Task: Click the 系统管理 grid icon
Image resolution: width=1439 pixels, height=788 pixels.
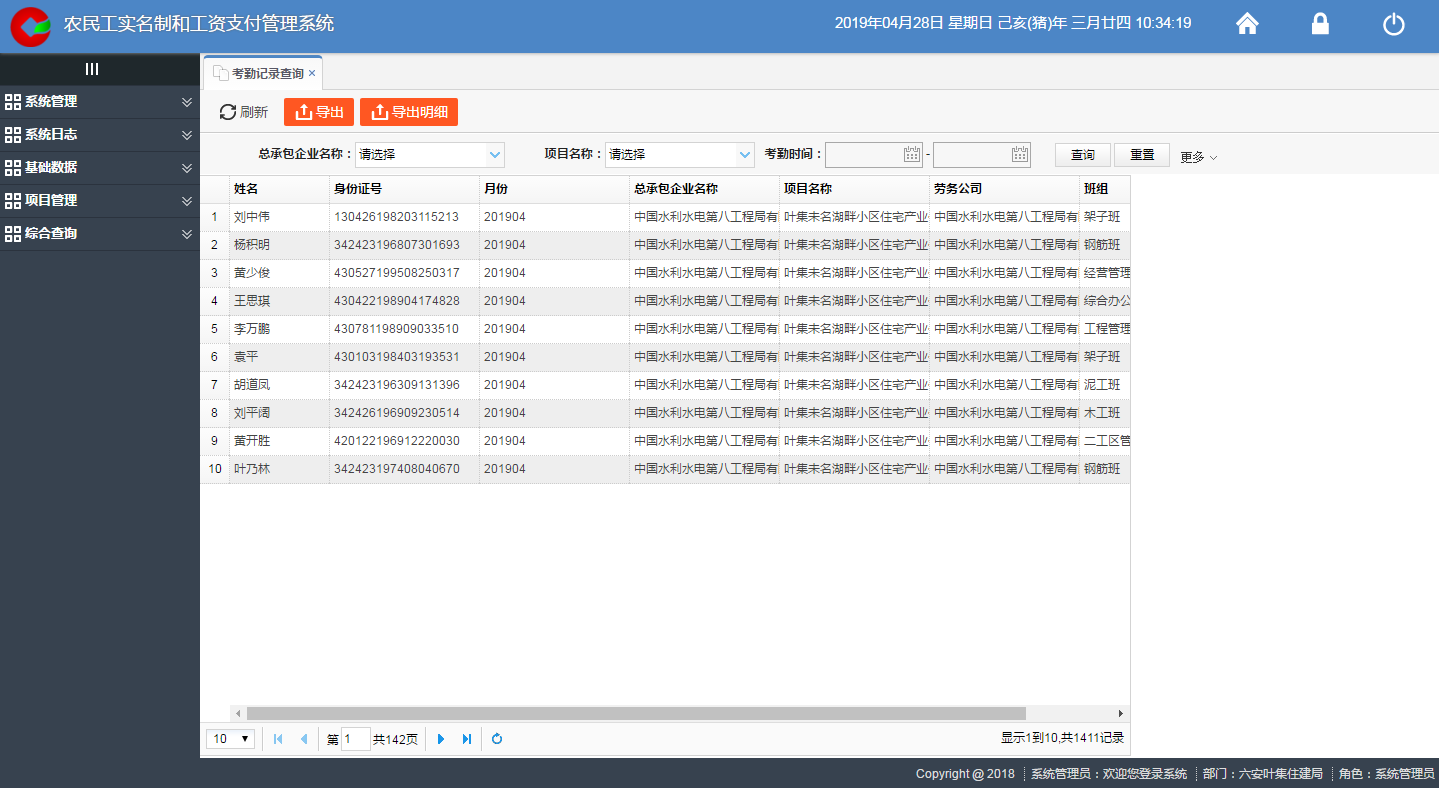Action: [x=13, y=102]
